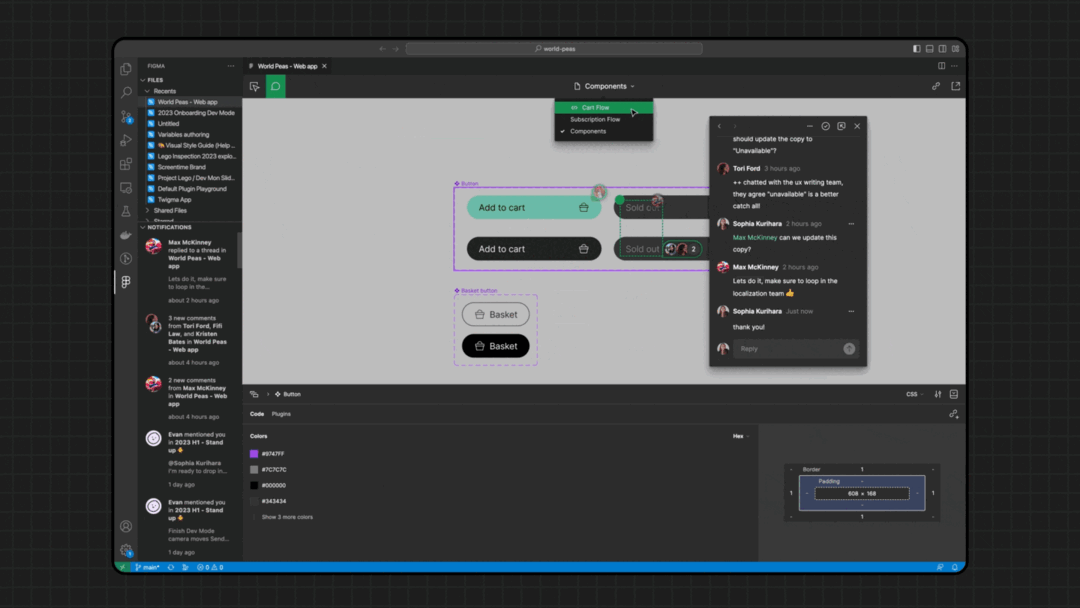Toggle the primary side bar layout
The image size is (1080, 608).
click(917, 49)
